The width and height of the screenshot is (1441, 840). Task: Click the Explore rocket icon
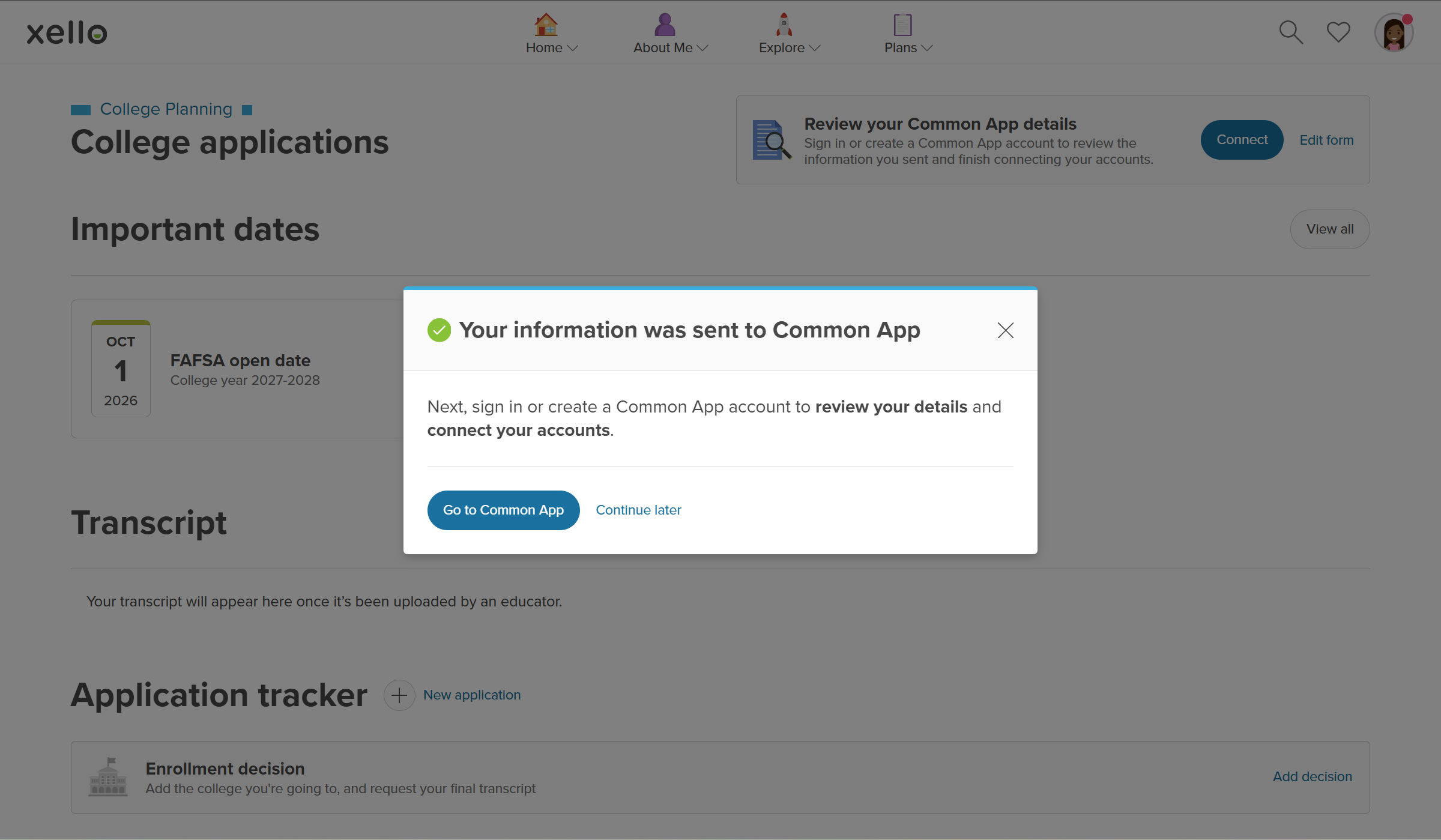(784, 25)
